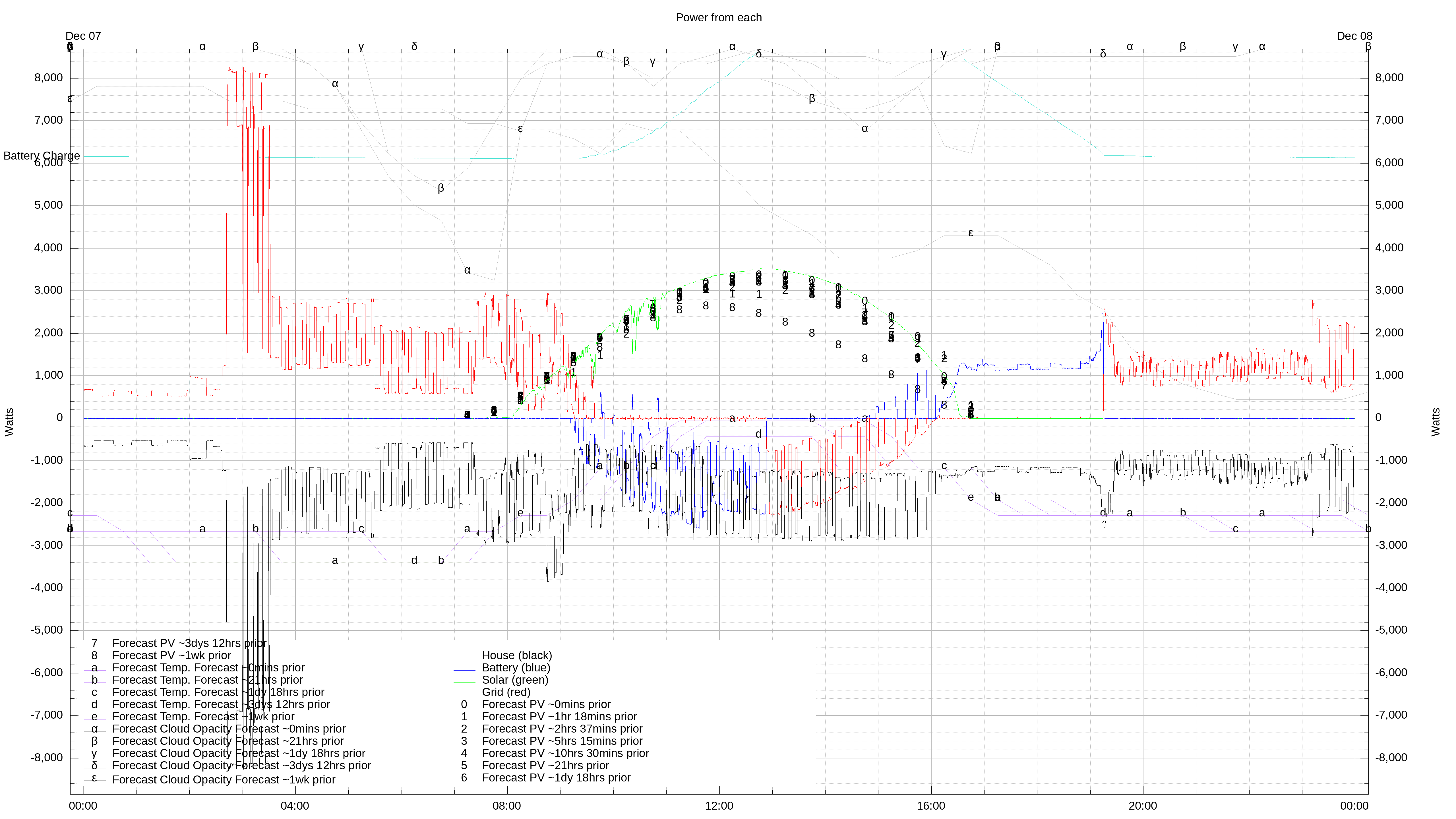Select 'Forecast PV ~1hr 18mins prior' legend entry
The image size is (1456, 819).
[559, 717]
